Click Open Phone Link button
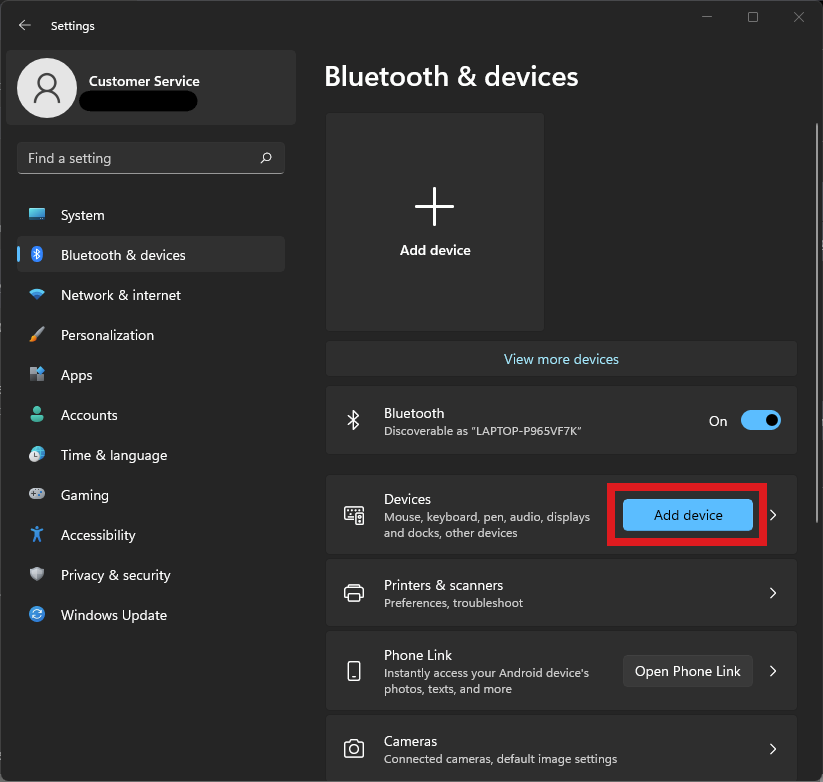 [x=688, y=671]
